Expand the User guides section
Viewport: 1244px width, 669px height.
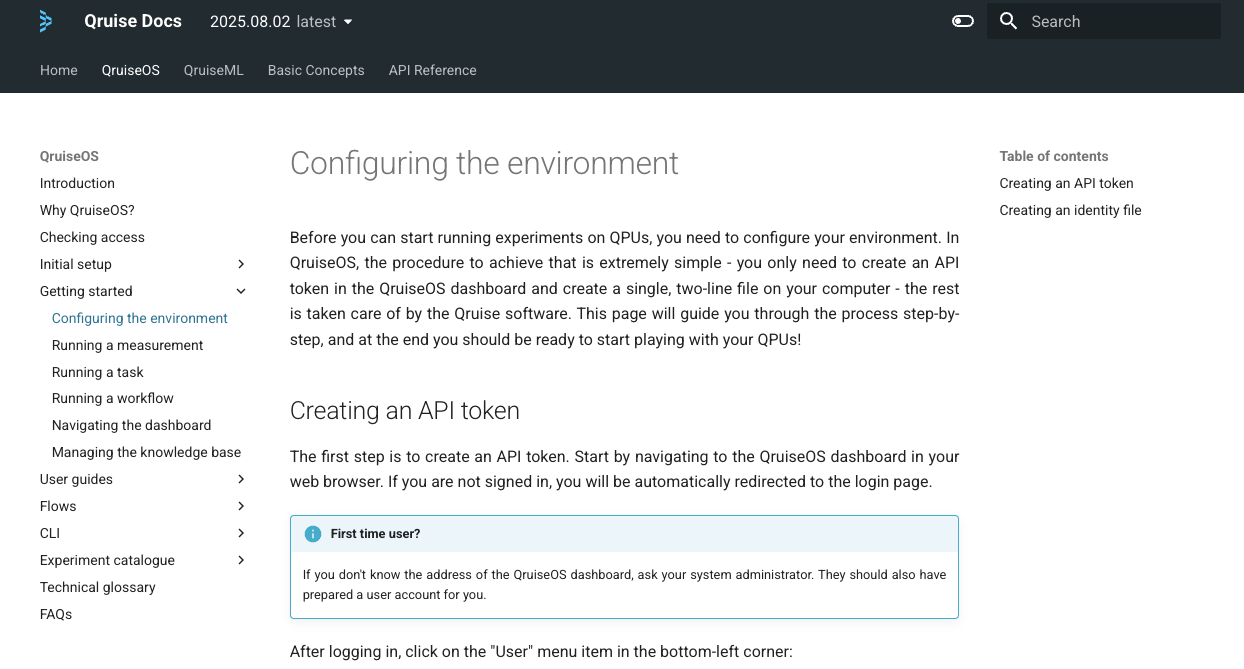(x=241, y=479)
